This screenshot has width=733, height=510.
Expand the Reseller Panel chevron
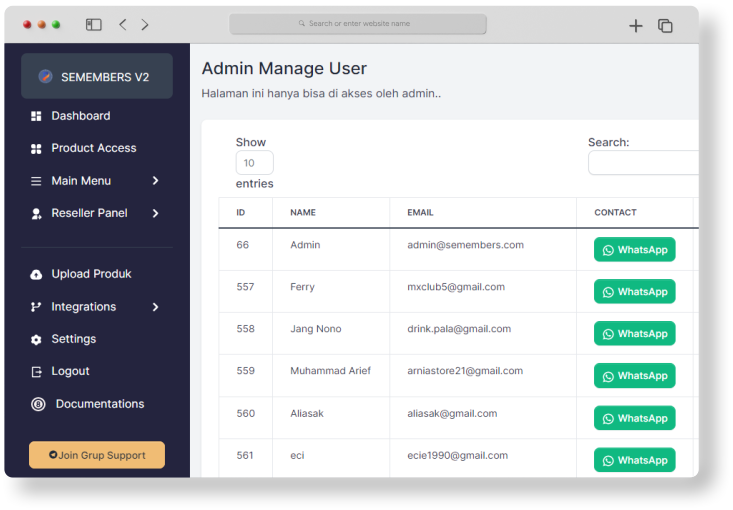click(x=155, y=213)
